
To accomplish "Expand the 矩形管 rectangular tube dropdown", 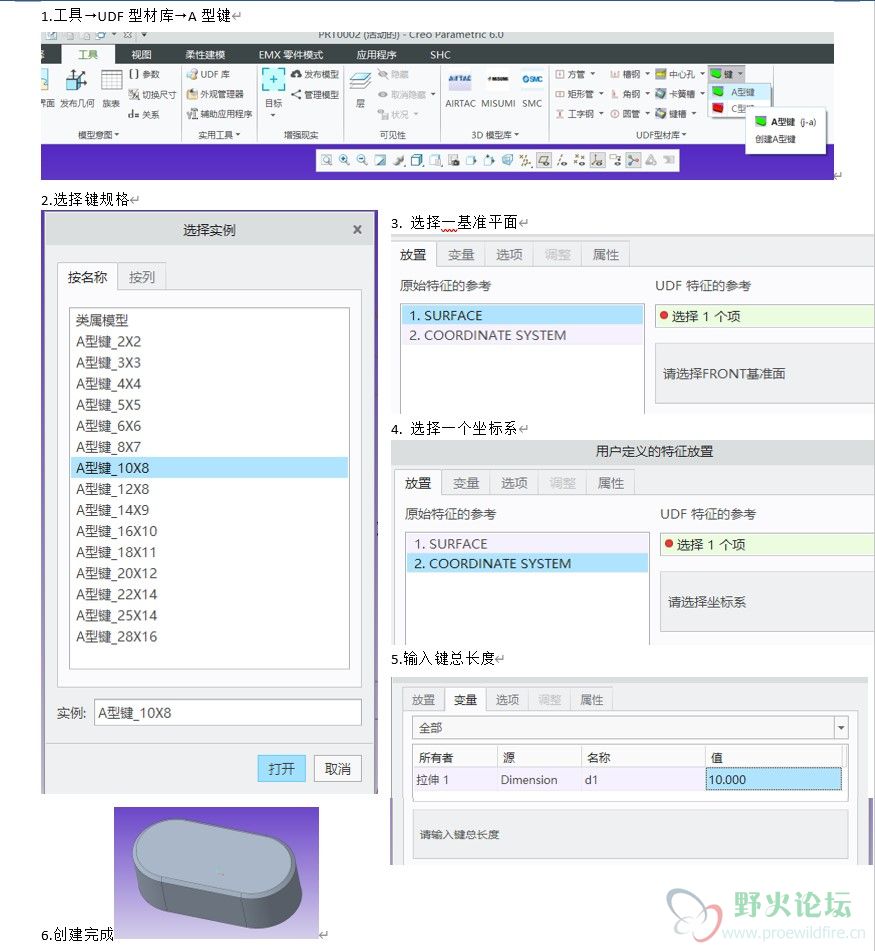I will (x=602, y=94).
